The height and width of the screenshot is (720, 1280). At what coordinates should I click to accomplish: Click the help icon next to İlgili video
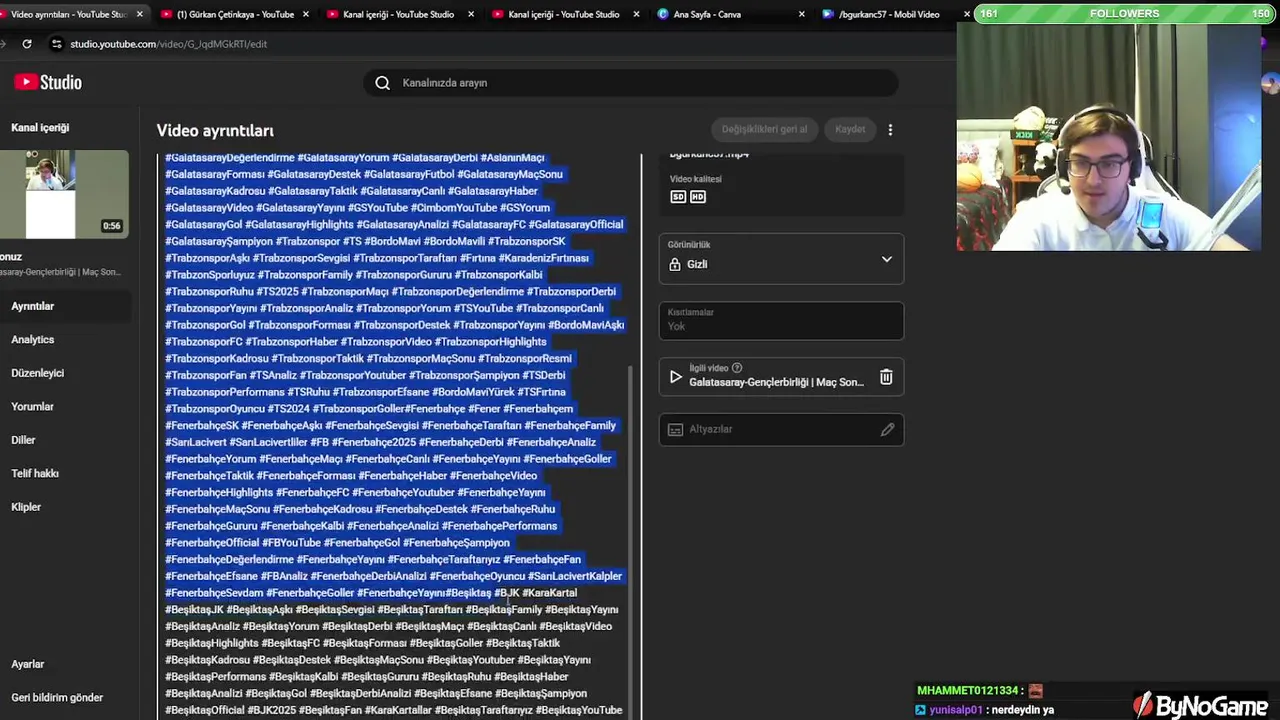click(737, 368)
